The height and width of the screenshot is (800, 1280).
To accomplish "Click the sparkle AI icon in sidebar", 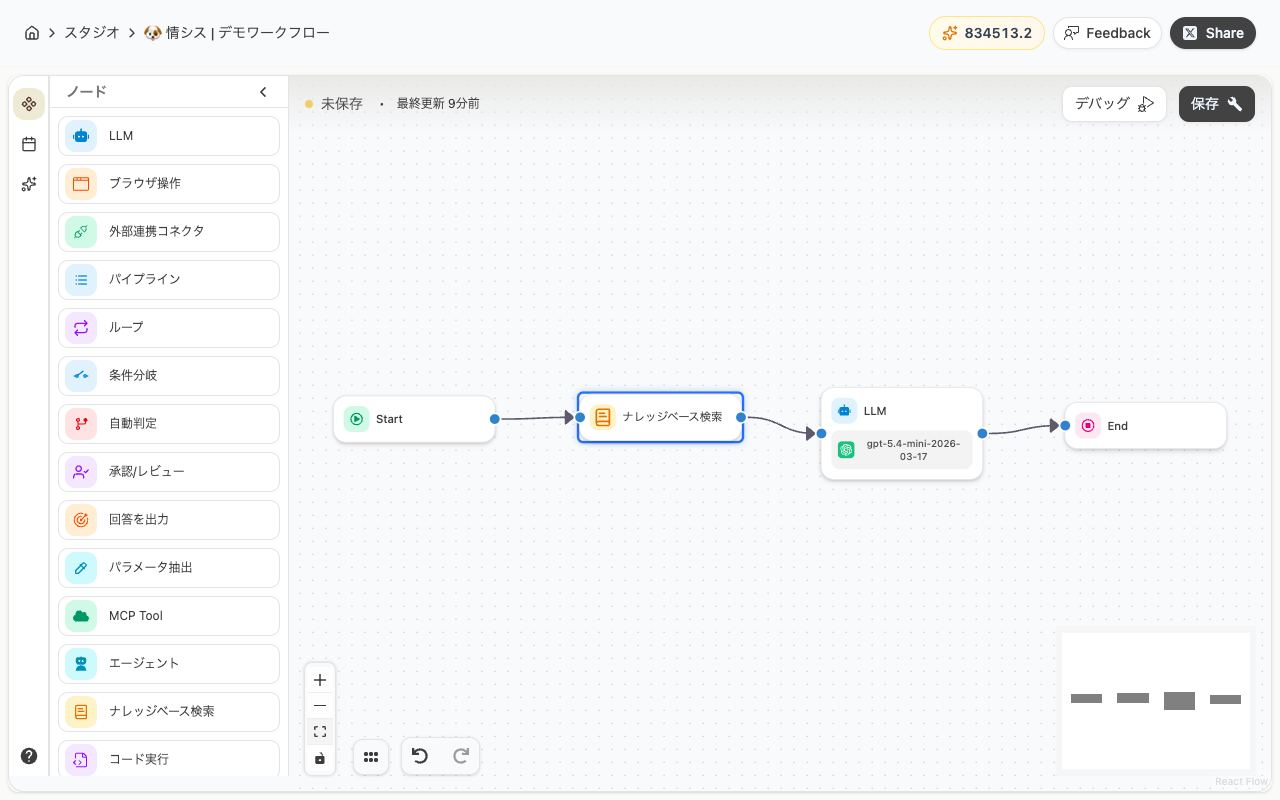I will tap(29, 184).
